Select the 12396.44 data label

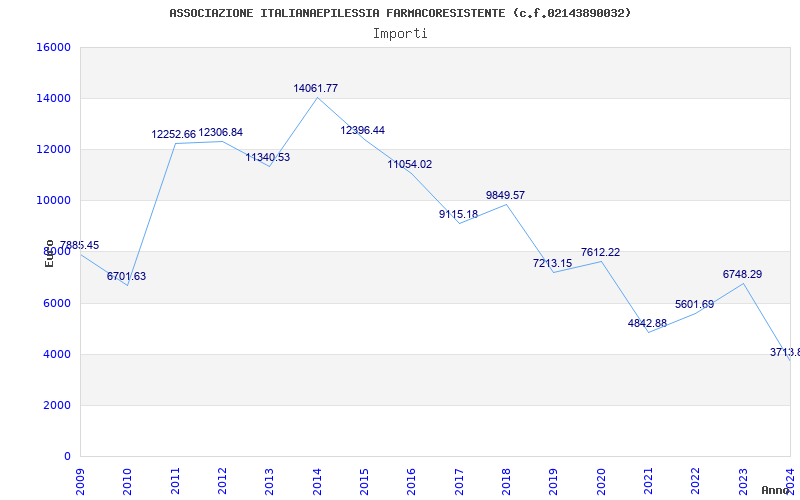pyautogui.click(x=363, y=131)
